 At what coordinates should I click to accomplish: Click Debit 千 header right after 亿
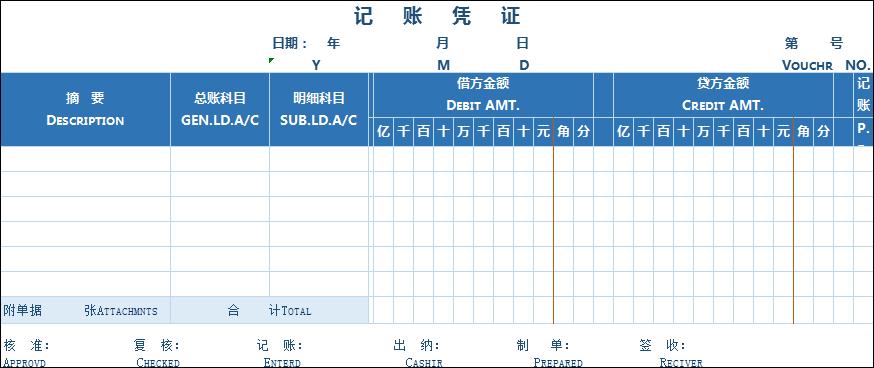(404, 132)
